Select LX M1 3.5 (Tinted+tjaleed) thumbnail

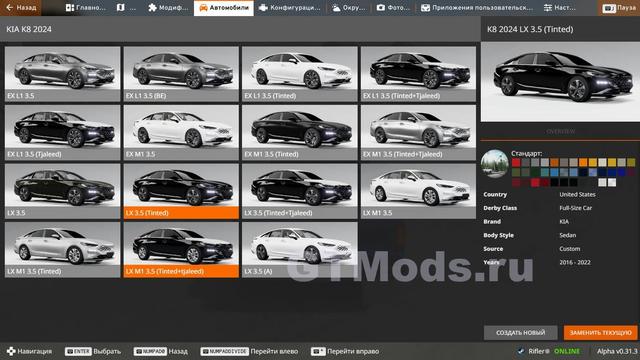pos(181,249)
